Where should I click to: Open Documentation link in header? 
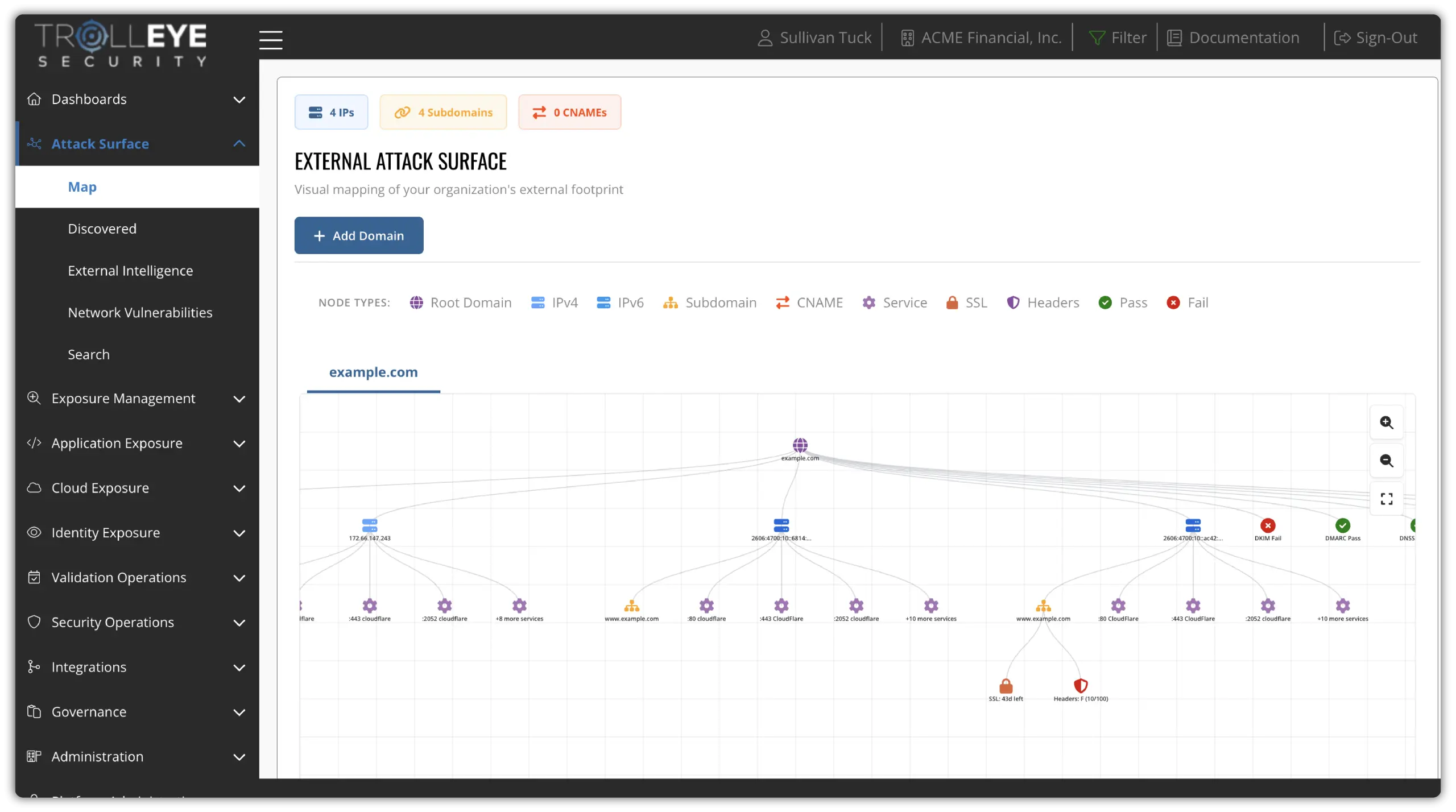[x=1232, y=38]
